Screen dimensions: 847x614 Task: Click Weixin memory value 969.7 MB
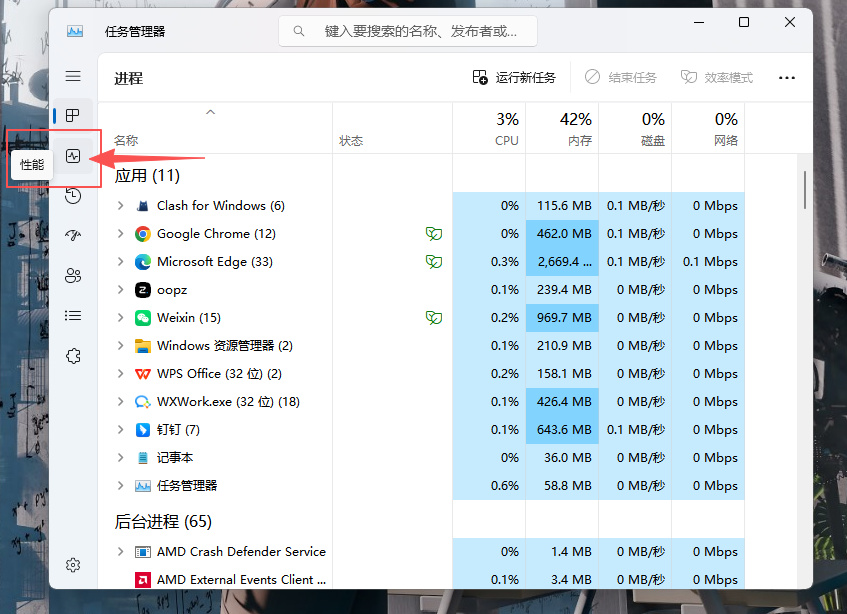coord(564,318)
